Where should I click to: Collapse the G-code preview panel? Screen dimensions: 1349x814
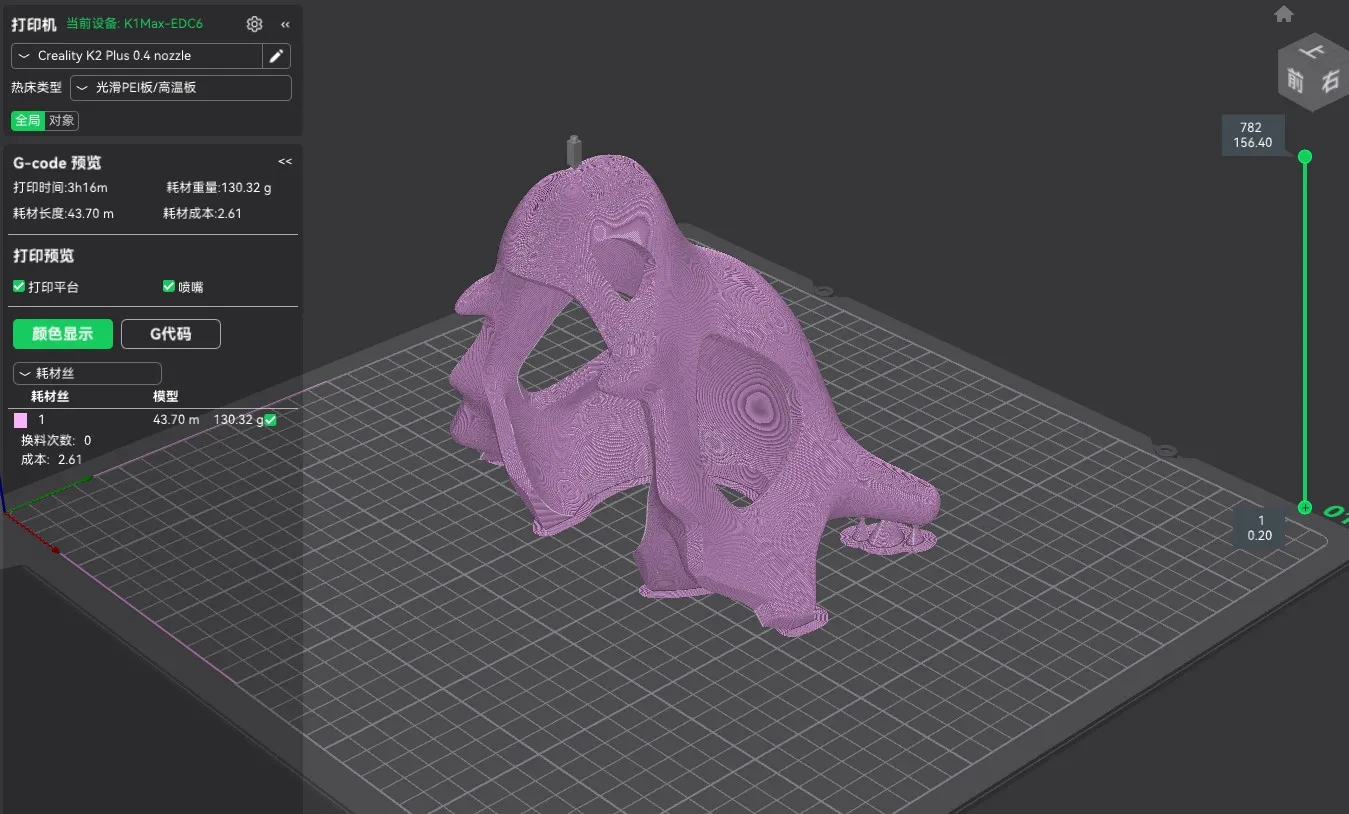tap(285, 161)
